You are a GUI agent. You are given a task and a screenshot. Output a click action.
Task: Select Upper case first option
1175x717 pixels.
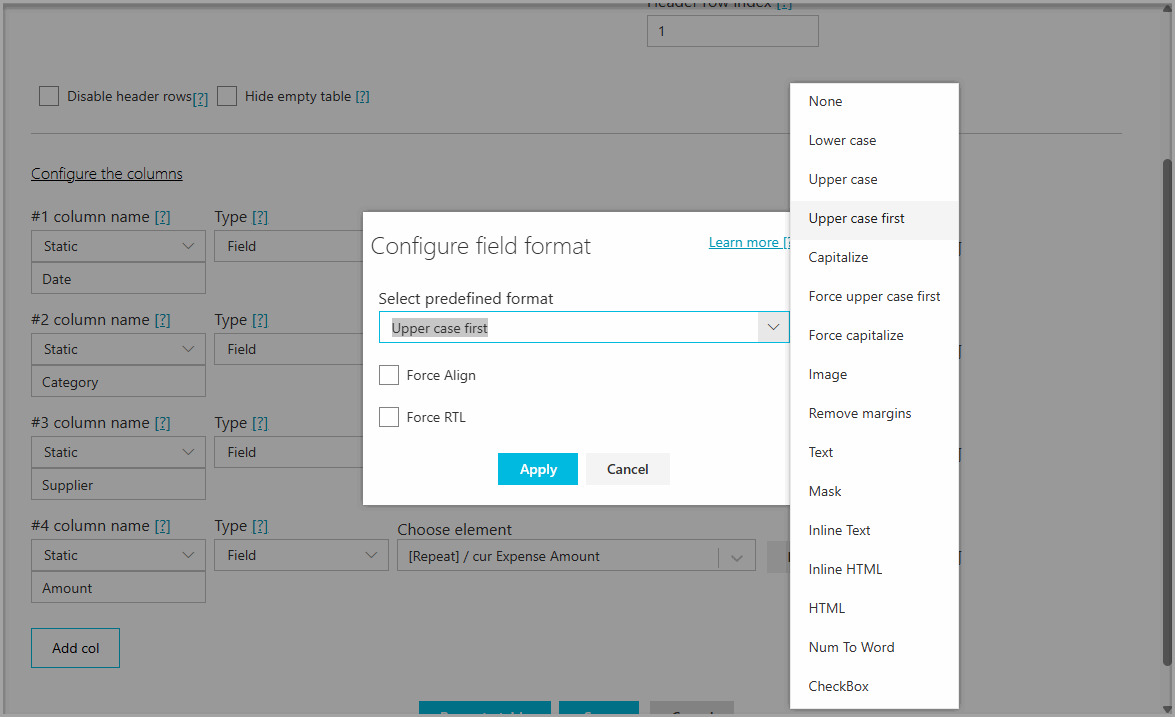[874, 218]
